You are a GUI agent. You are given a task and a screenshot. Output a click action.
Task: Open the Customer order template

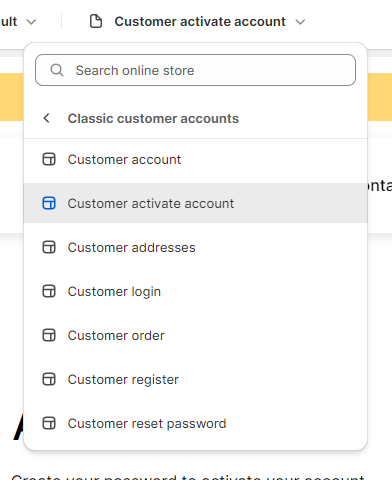point(195,335)
